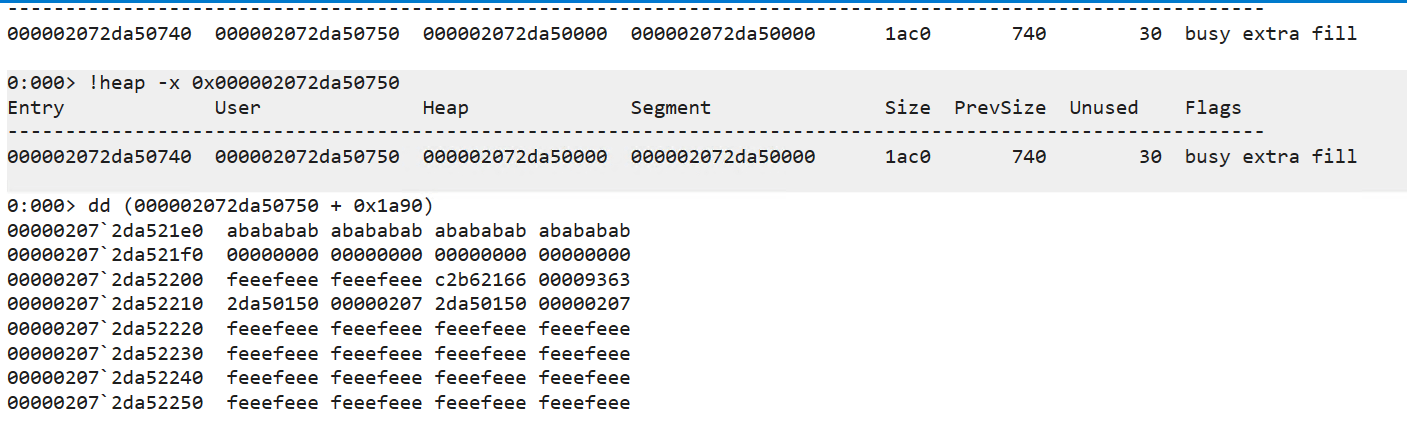The image size is (1407, 427).
Task: Click the last dump address 00000207`2da52250
Action: click(x=104, y=403)
